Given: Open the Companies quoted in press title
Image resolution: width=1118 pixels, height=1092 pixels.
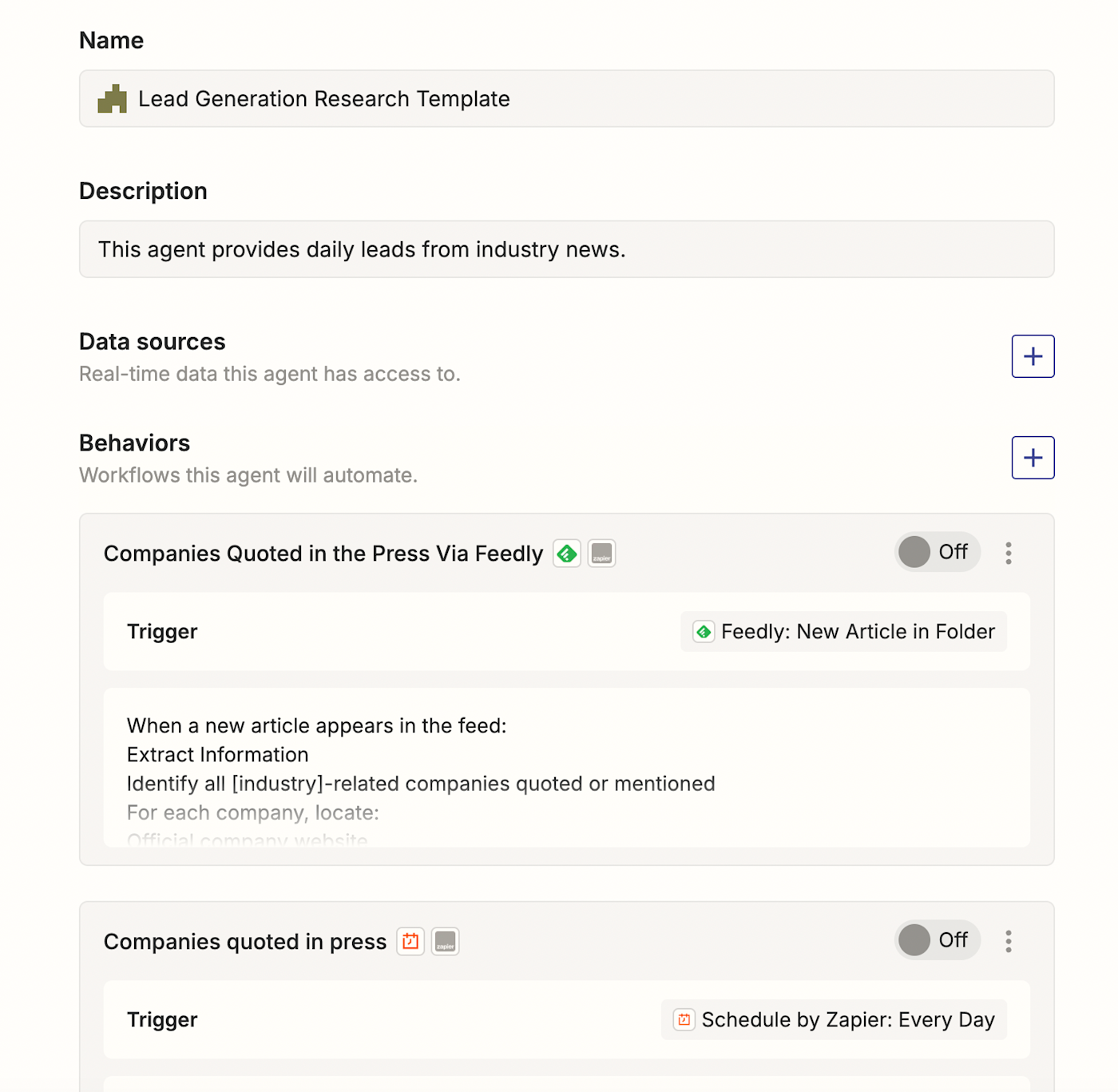Looking at the screenshot, I should (x=244, y=942).
